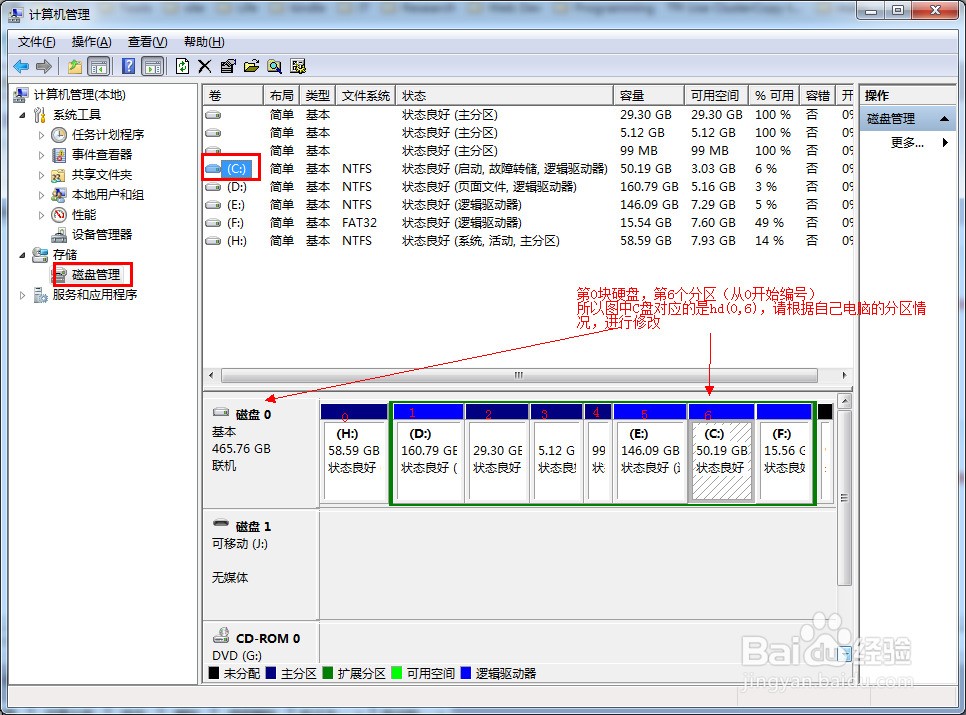Click 更多... in the actions pane
The height and width of the screenshot is (715, 966).
[906, 143]
